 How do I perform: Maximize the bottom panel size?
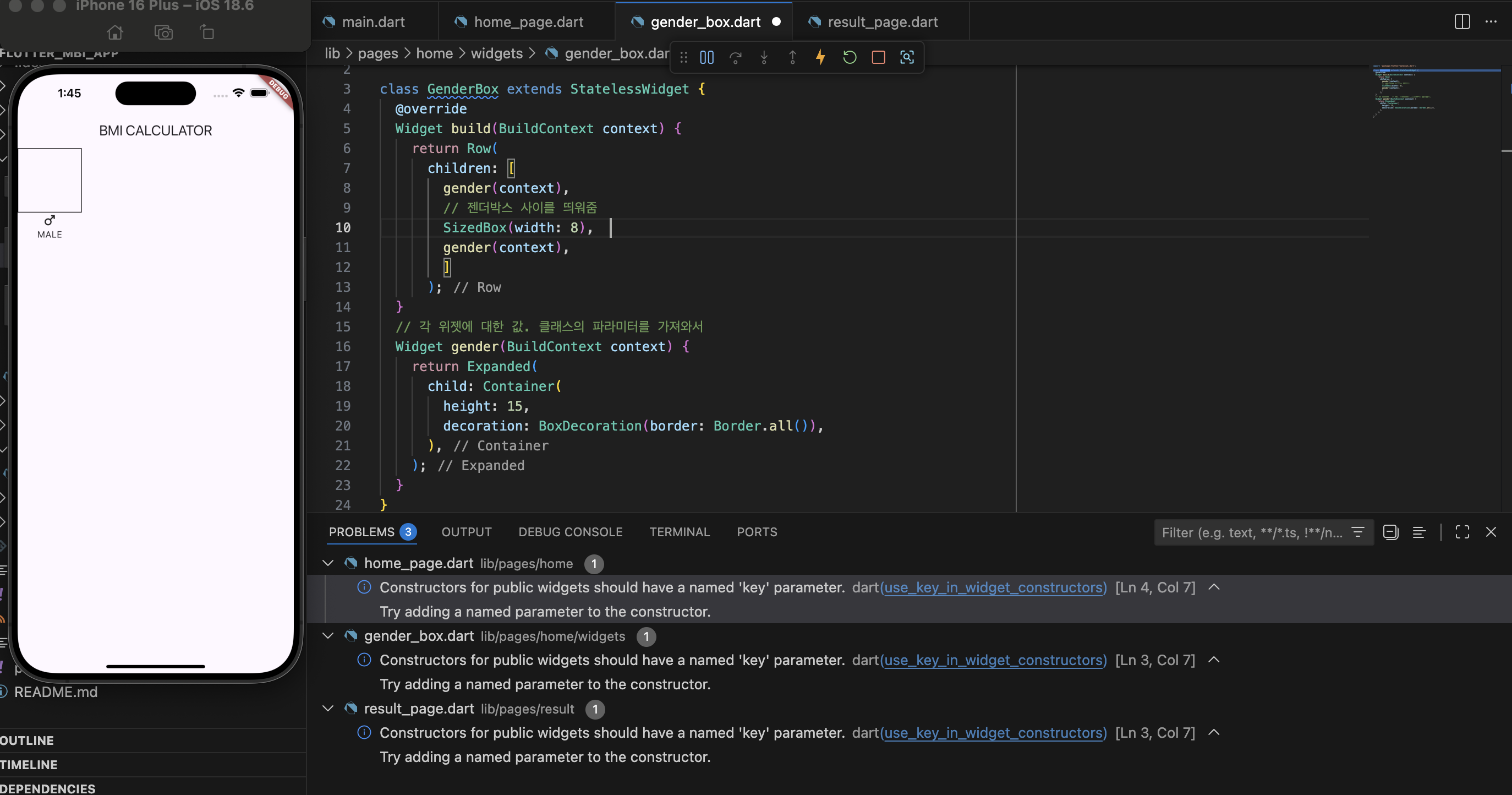(x=1462, y=532)
